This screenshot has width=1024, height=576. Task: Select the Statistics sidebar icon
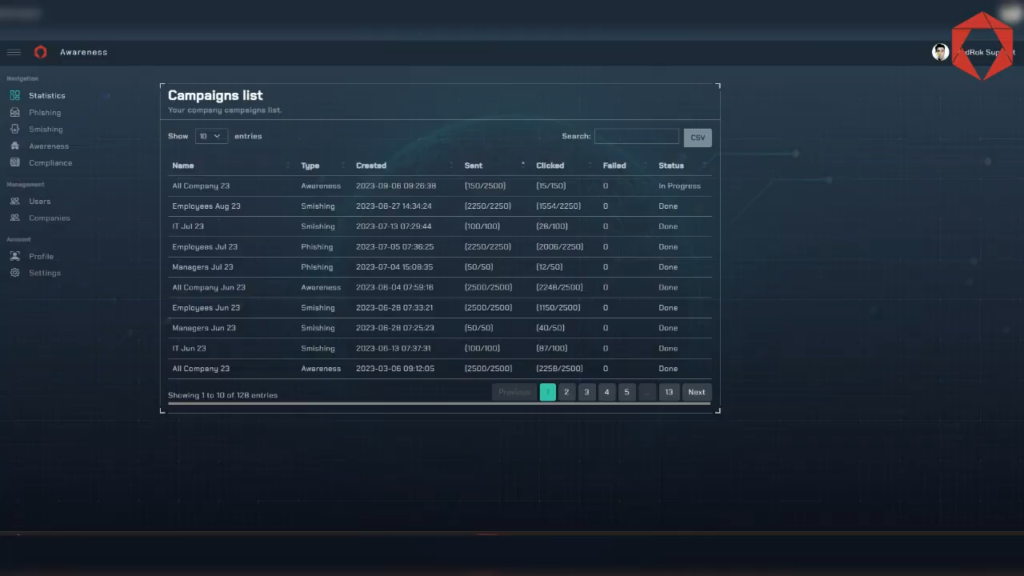[15, 95]
